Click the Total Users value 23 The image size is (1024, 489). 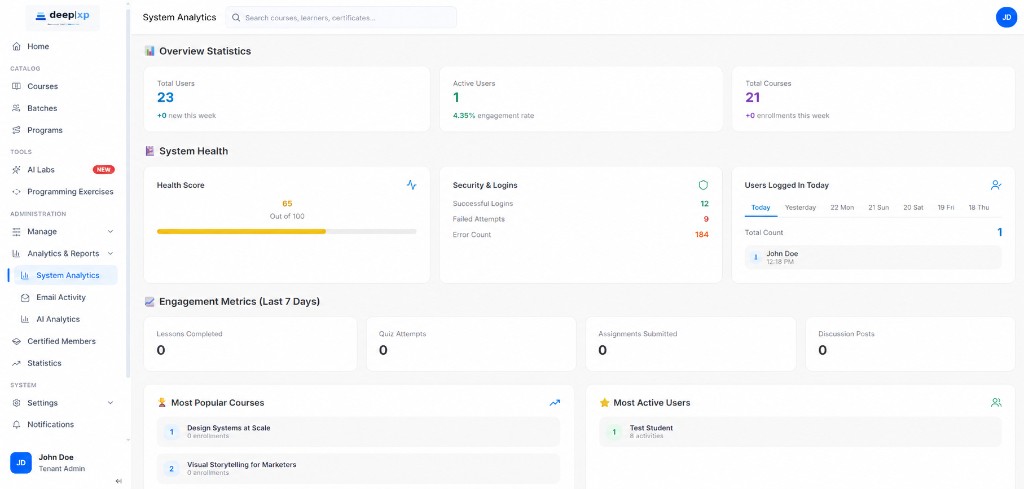[165, 98]
